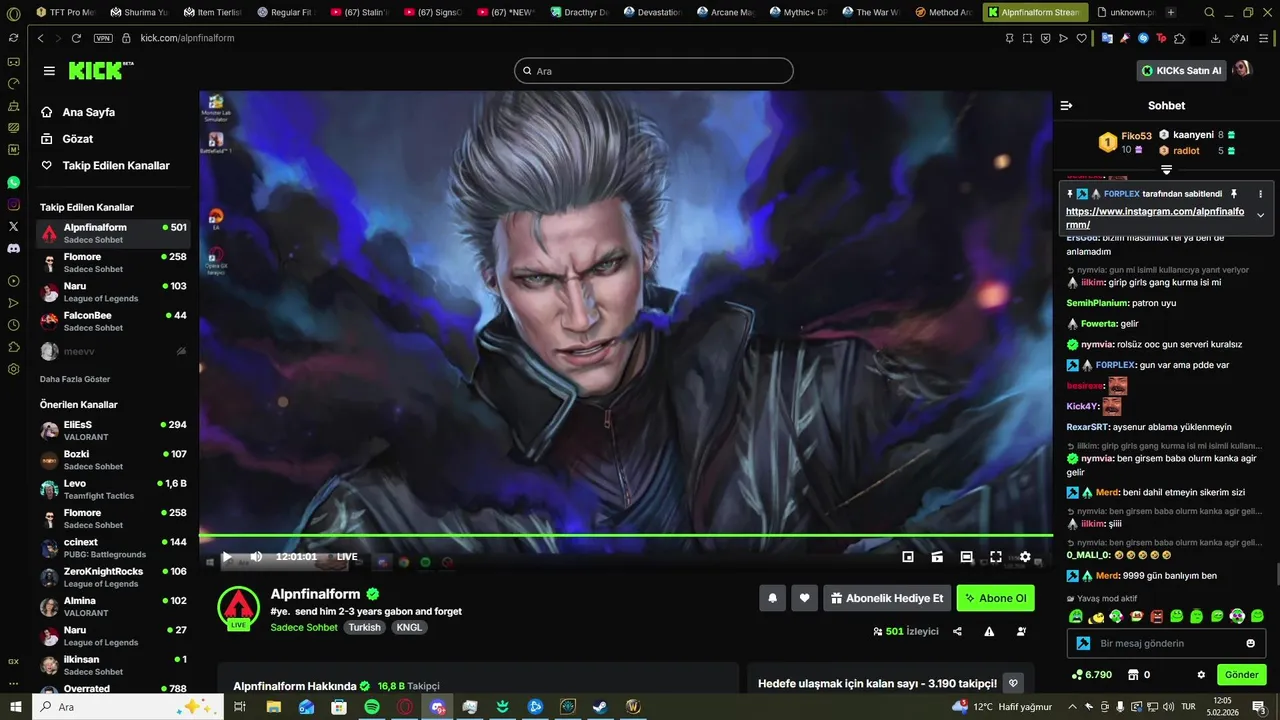Image resolution: width=1280 pixels, height=720 pixels.
Task: Toggle the browser VPN badge
Action: point(103,38)
